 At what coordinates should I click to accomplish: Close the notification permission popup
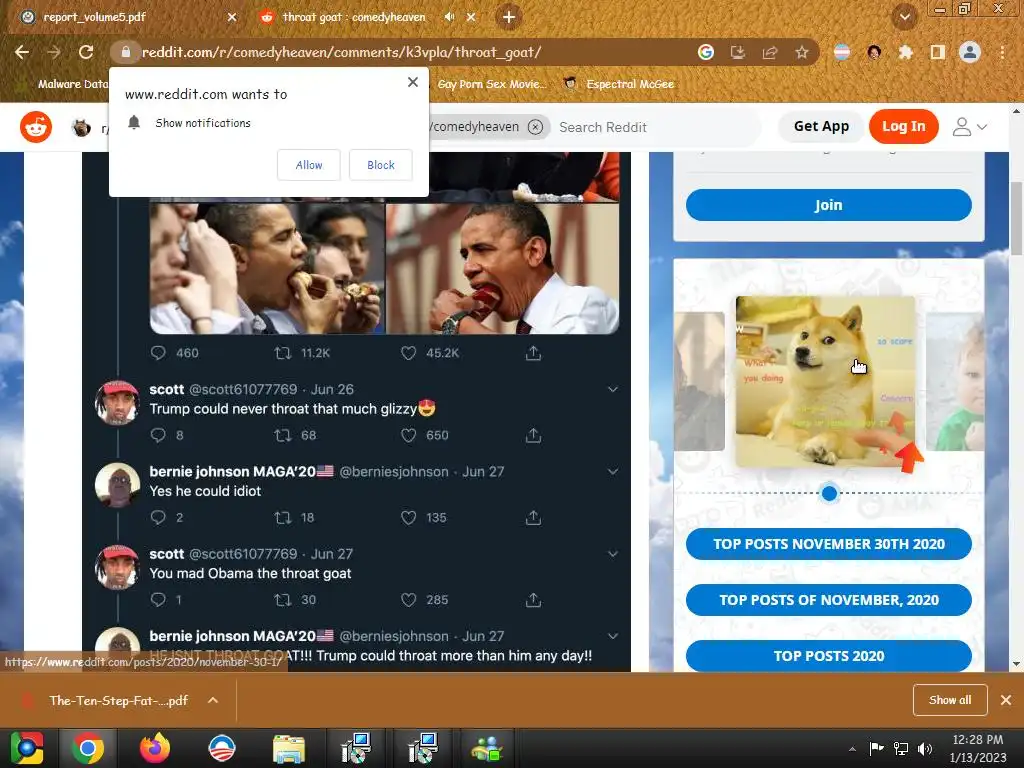click(x=413, y=82)
